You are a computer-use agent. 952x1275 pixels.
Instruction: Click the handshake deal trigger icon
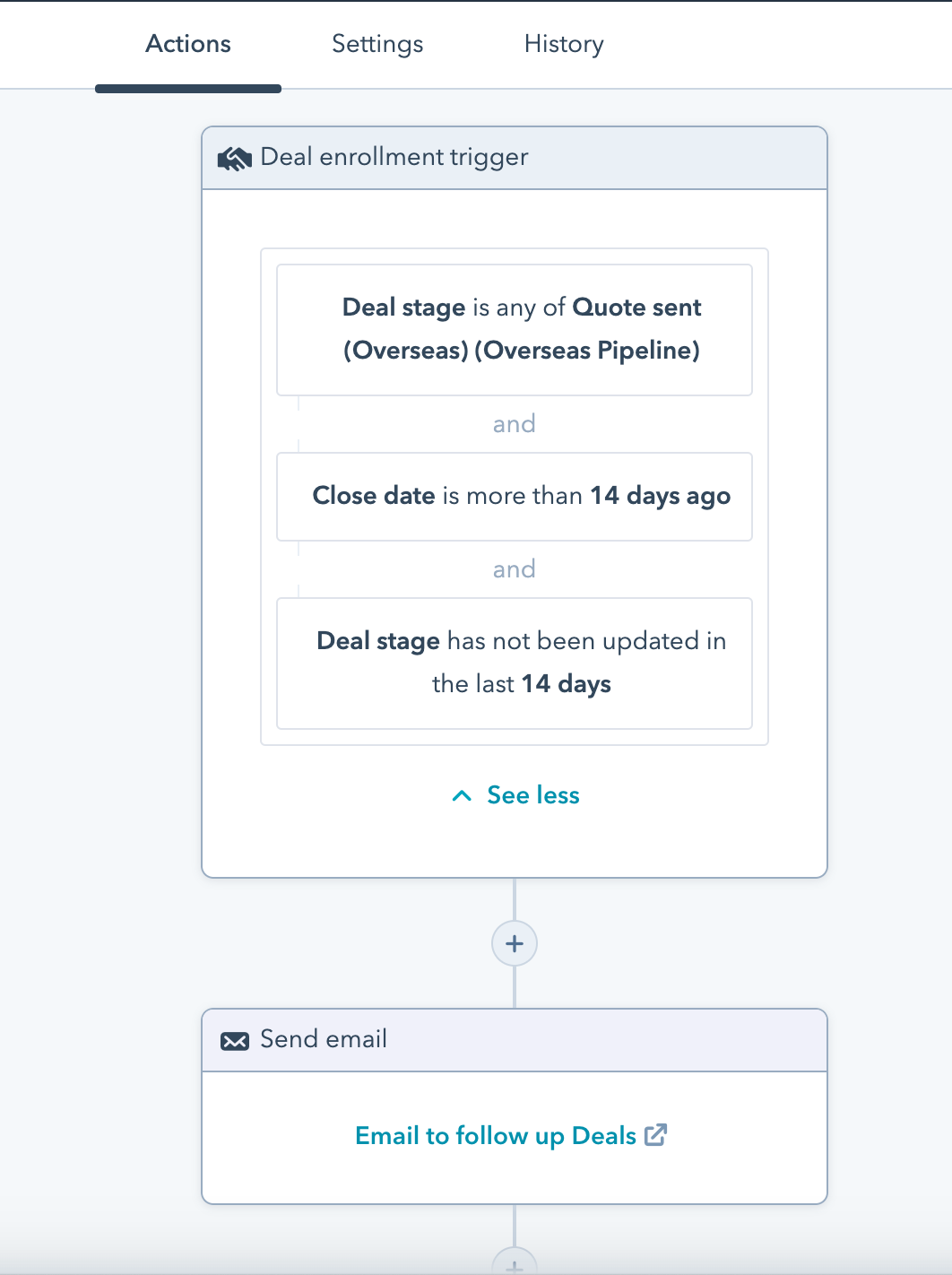235,160
